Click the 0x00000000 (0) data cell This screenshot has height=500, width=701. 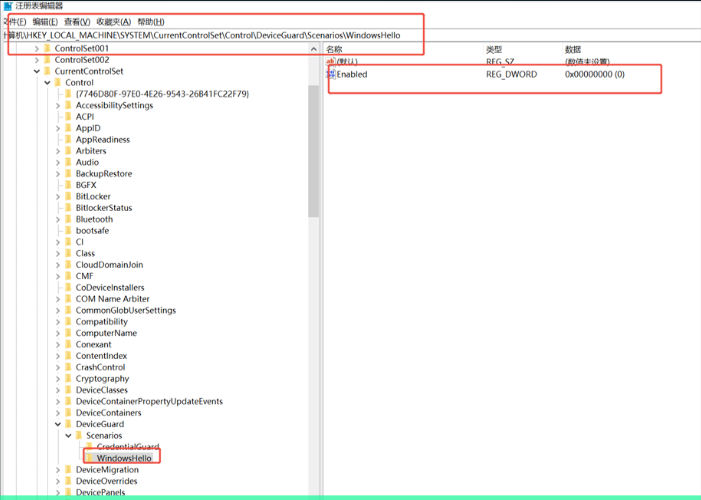click(595, 74)
